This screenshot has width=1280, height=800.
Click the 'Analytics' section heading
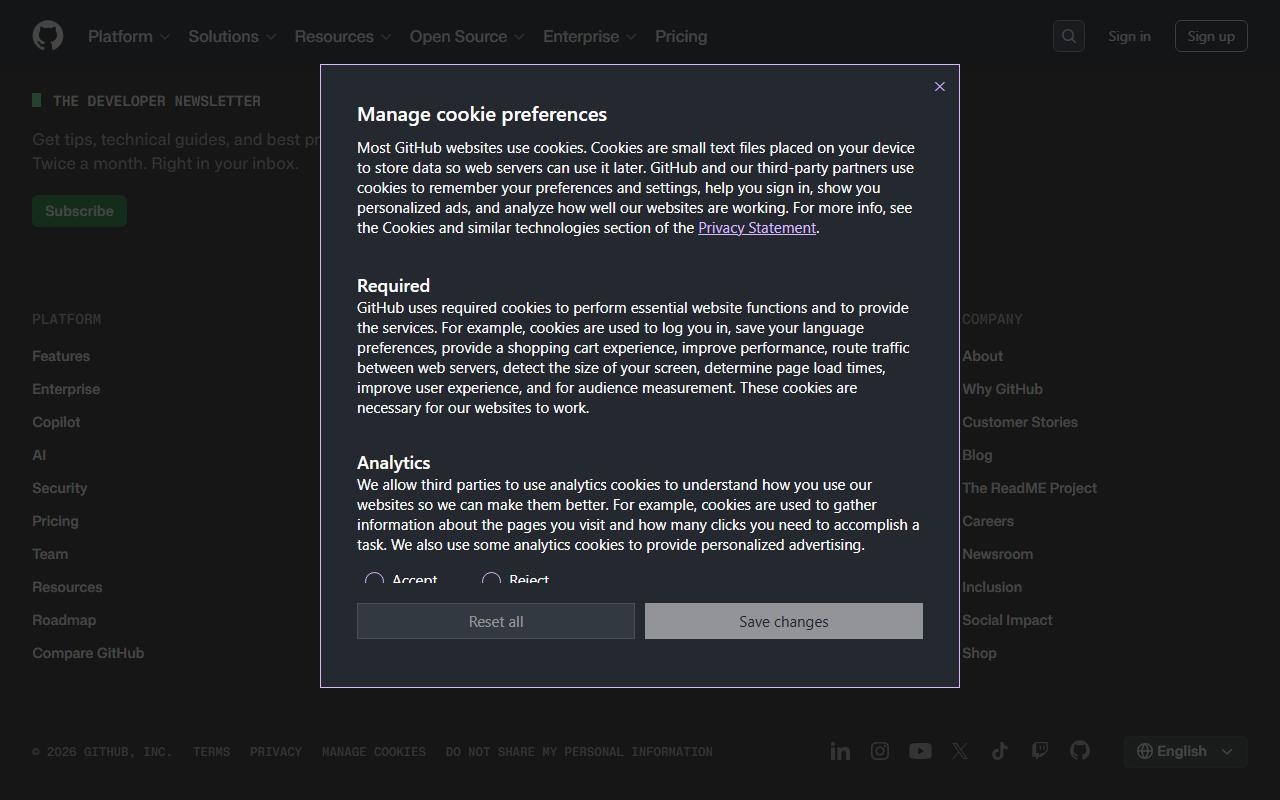pos(393,463)
